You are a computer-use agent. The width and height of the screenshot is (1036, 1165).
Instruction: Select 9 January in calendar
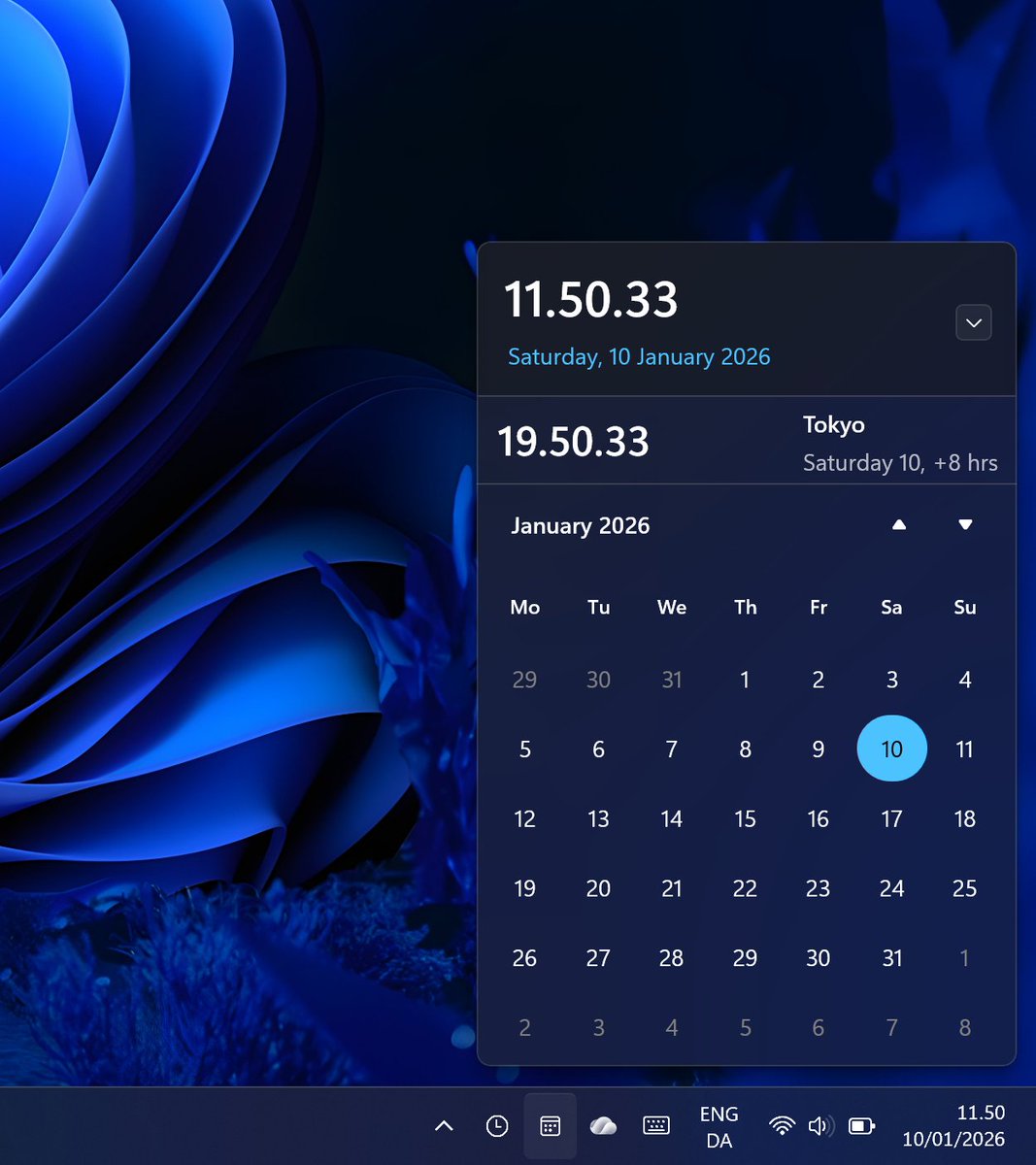tap(819, 749)
